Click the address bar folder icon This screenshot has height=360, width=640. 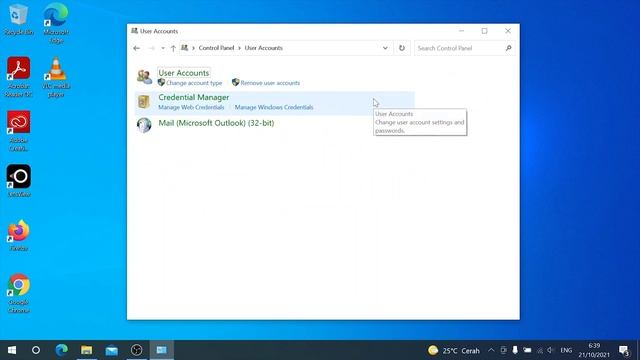[184, 48]
